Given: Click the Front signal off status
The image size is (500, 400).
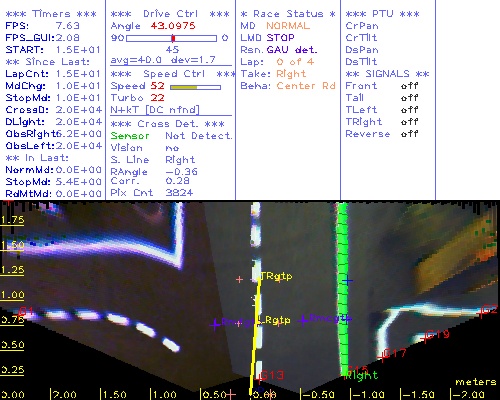Looking at the screenshot, I should point(409,86).
